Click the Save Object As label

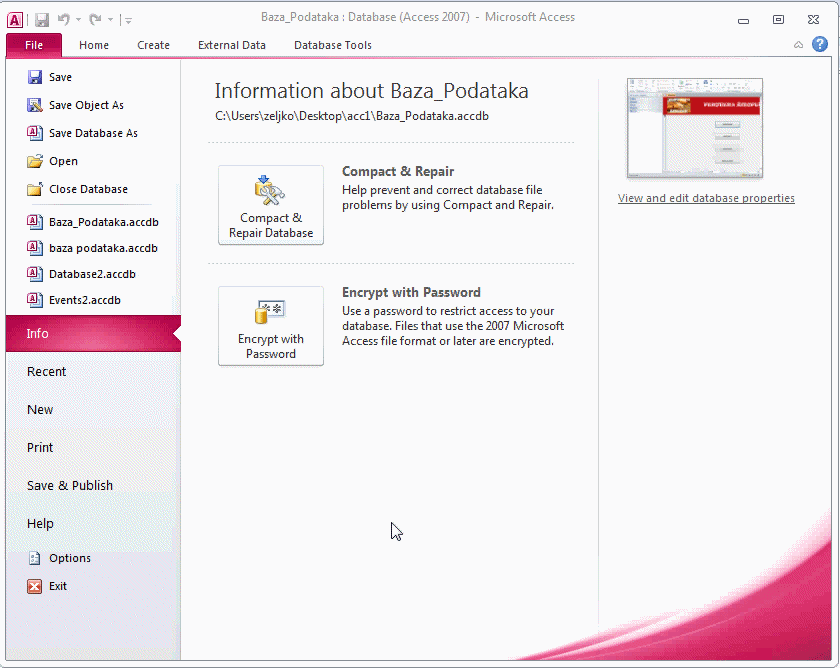point(86,105)
